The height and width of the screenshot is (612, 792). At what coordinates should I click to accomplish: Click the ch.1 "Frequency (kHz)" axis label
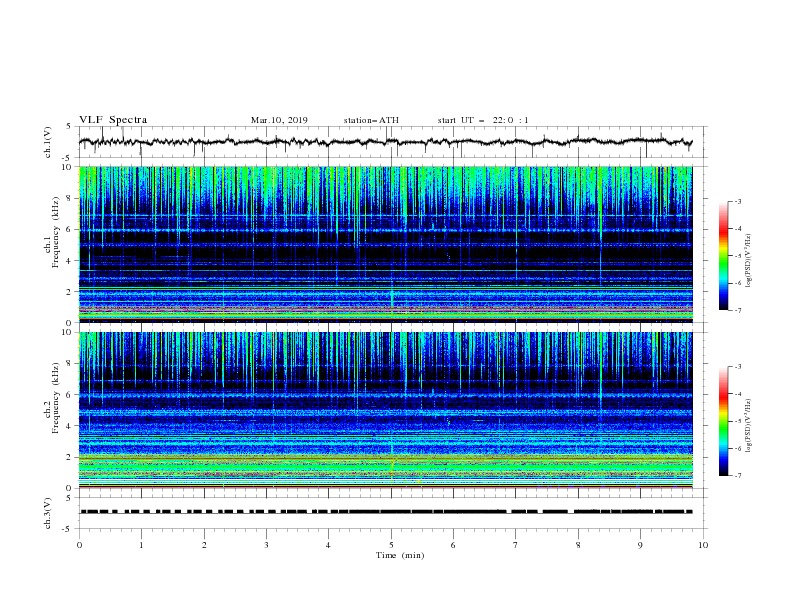pos(56,233)
